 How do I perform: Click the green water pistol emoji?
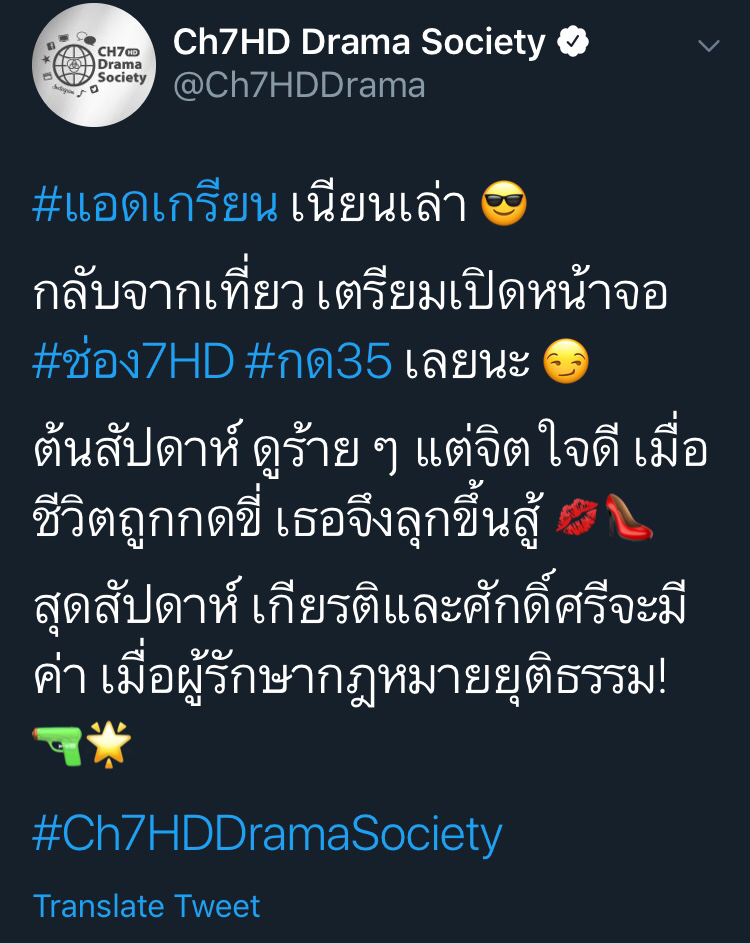pos(57,745)
